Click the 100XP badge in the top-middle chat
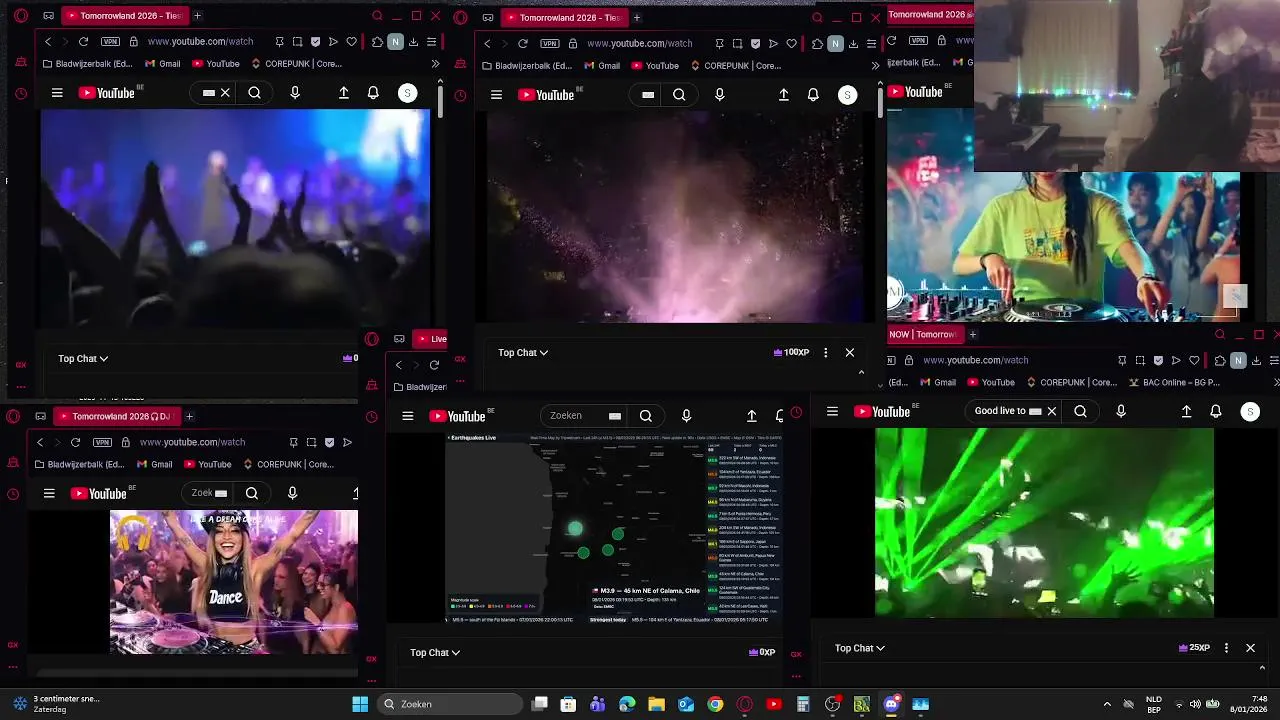This screenshot has width=1280, height=720. pos(791,352)
